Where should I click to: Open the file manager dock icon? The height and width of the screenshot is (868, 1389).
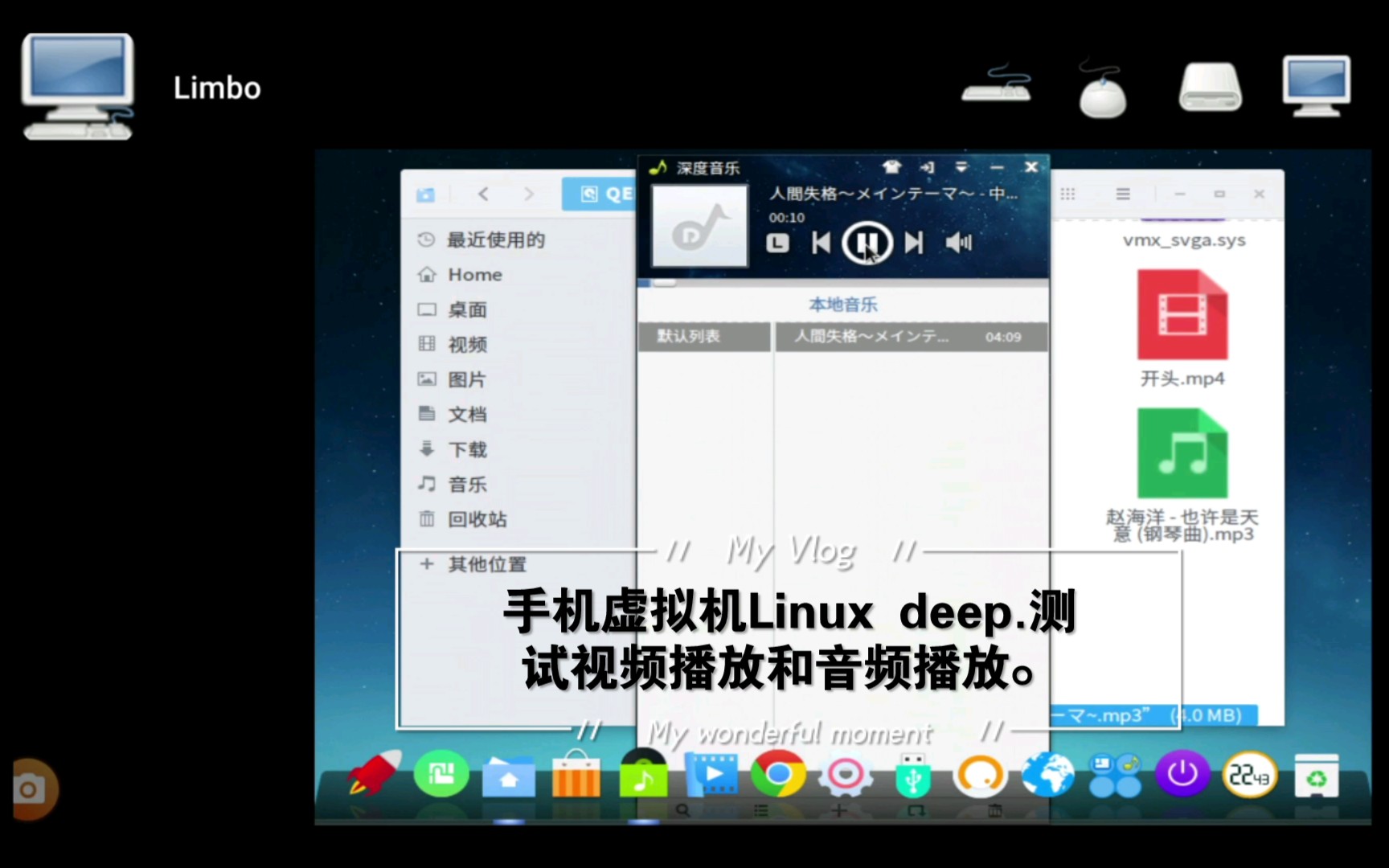[x=509, y=776]
